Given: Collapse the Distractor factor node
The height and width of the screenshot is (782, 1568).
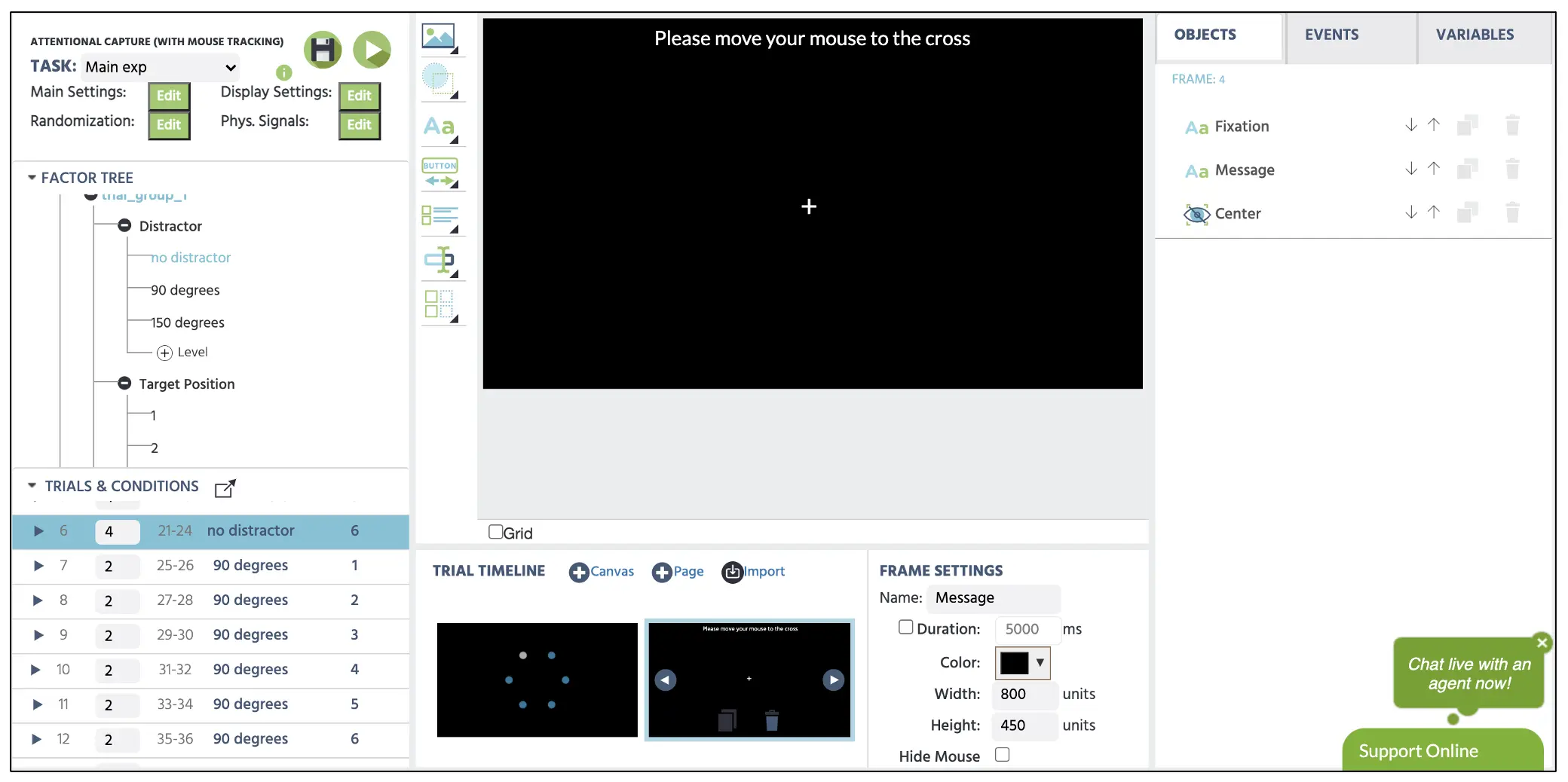Looking at the screenshot, I should [124, 225].
